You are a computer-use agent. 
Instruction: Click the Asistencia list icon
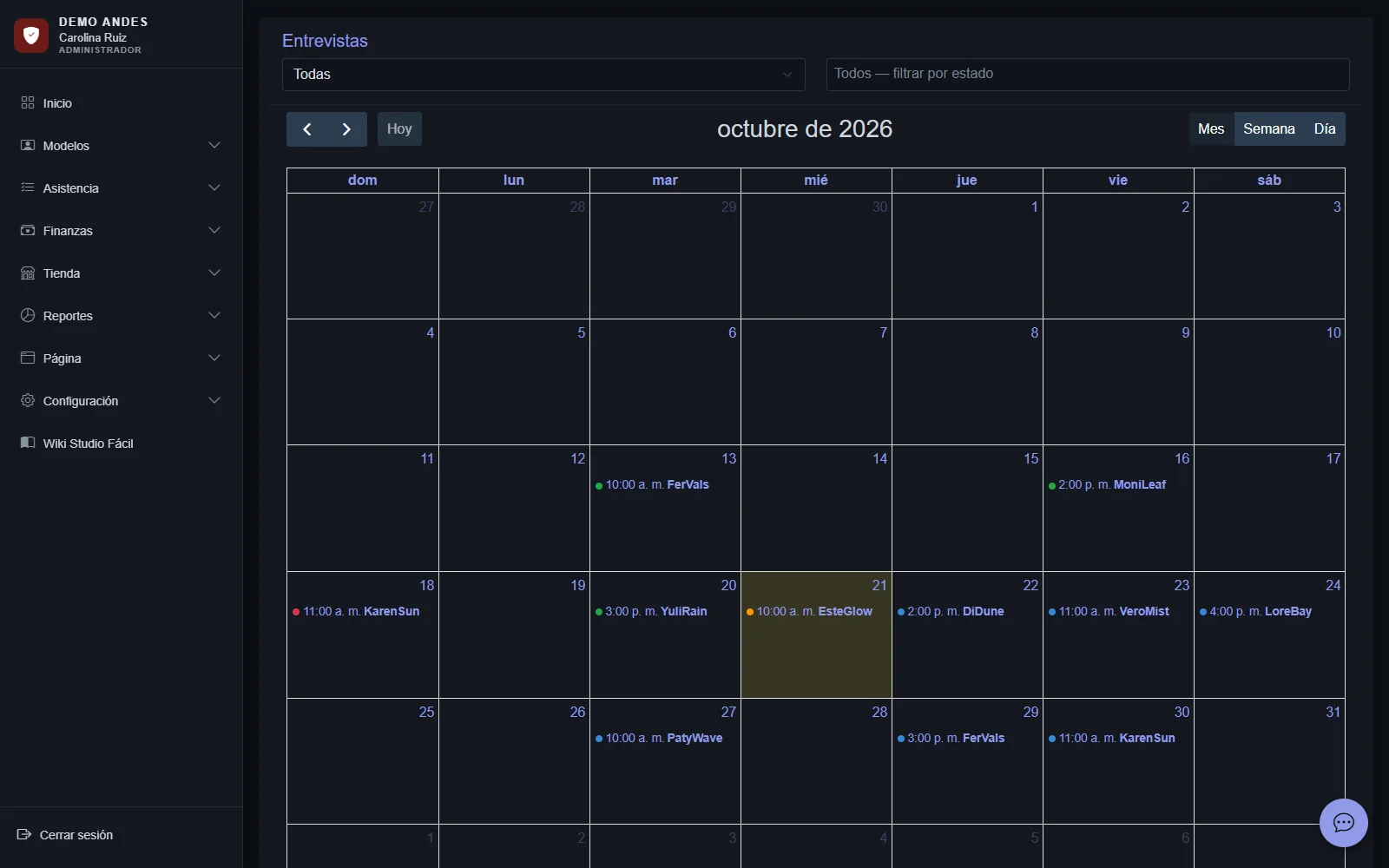[28, 187]
